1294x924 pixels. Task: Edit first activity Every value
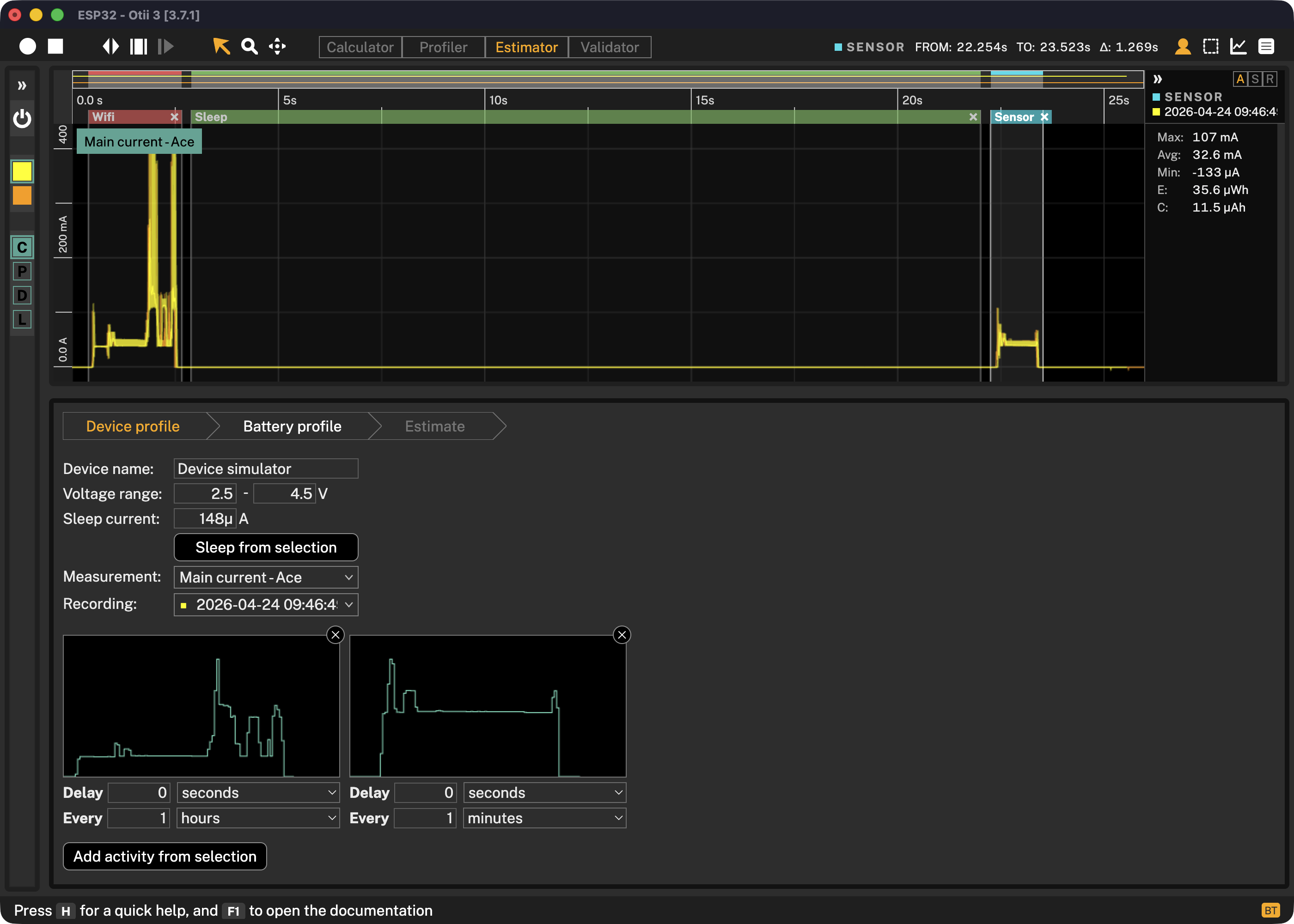click(139, 818)
